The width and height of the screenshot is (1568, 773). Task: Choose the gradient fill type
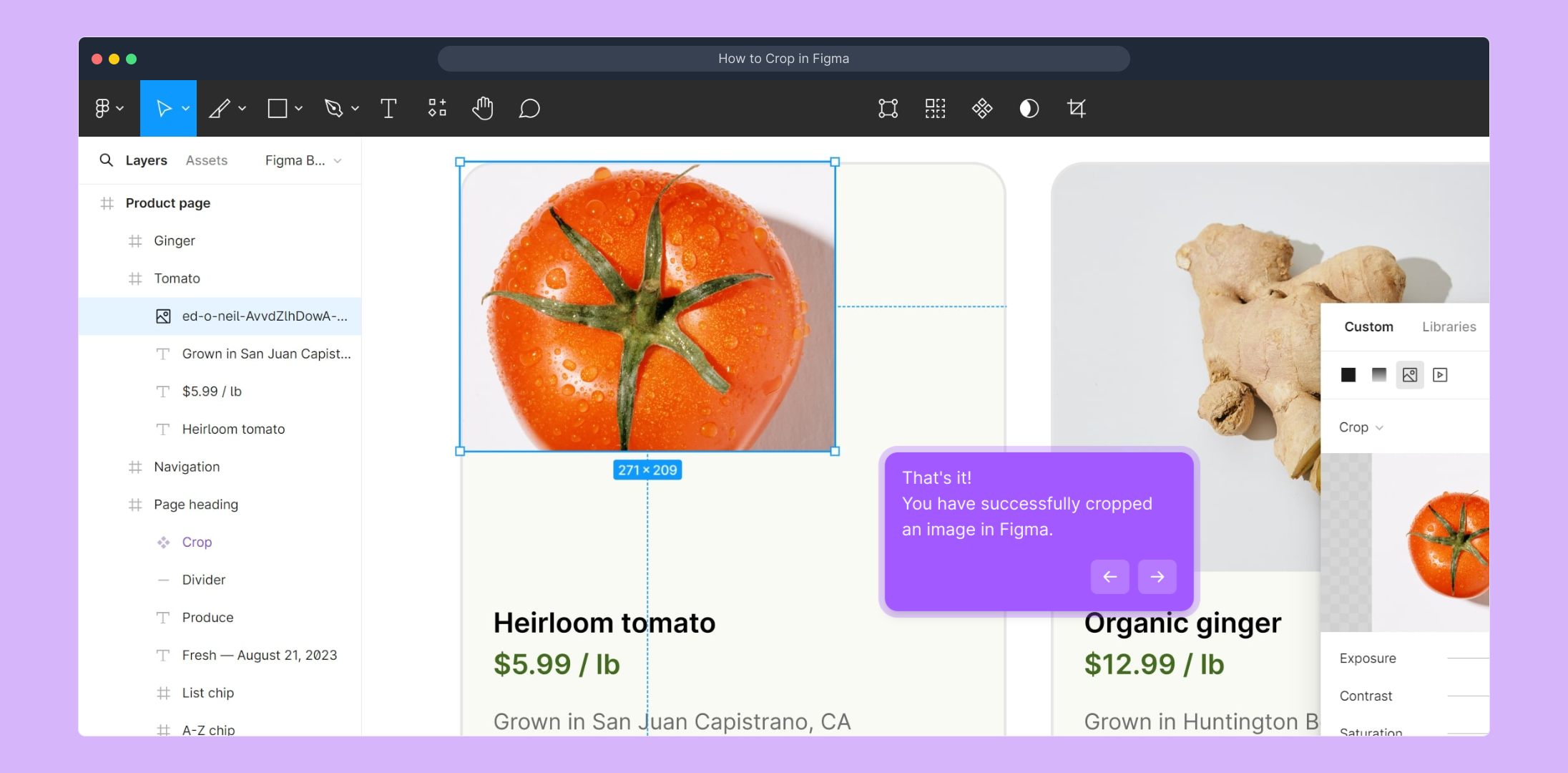pos(1379,375)
